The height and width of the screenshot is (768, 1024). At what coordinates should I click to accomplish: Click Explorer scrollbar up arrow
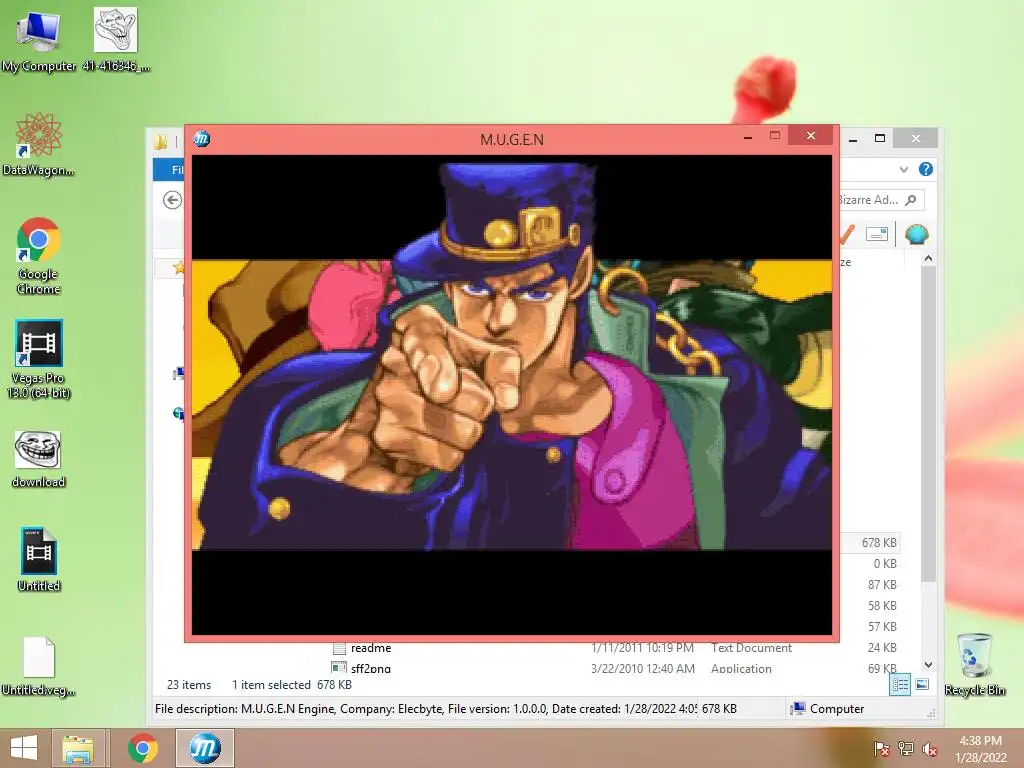[x=928, y=259]
